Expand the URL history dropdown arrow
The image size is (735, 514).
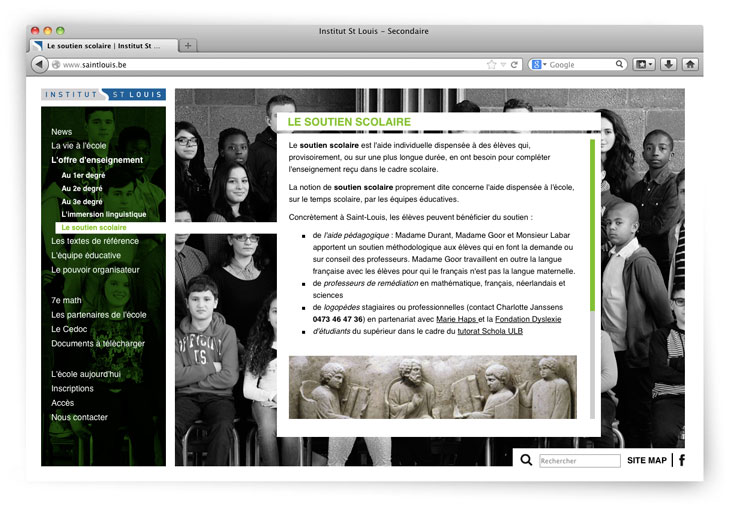[x=503, y=64]
